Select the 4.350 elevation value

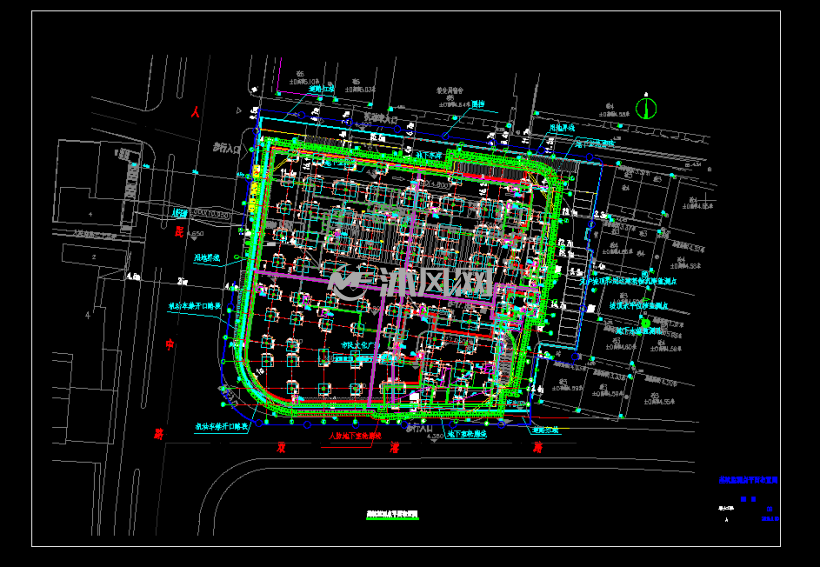(435, 435)
